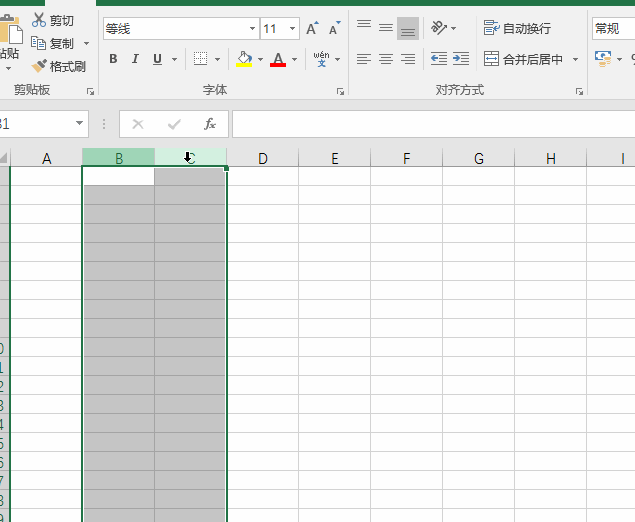Select column D header
The height and width of the screenshot is (522, 635).
point(262,158)
